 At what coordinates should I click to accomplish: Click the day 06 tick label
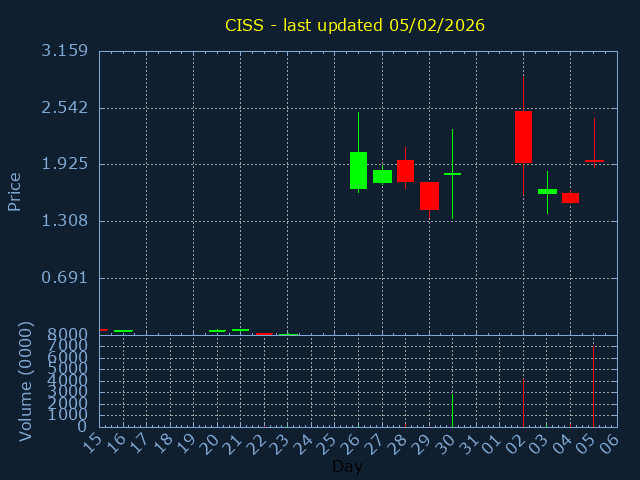pos(611,443)
